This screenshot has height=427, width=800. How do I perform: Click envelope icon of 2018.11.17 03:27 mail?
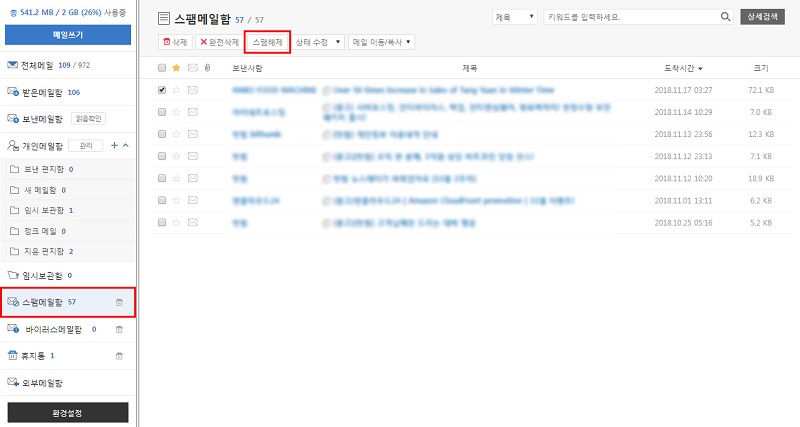[192, 90]
